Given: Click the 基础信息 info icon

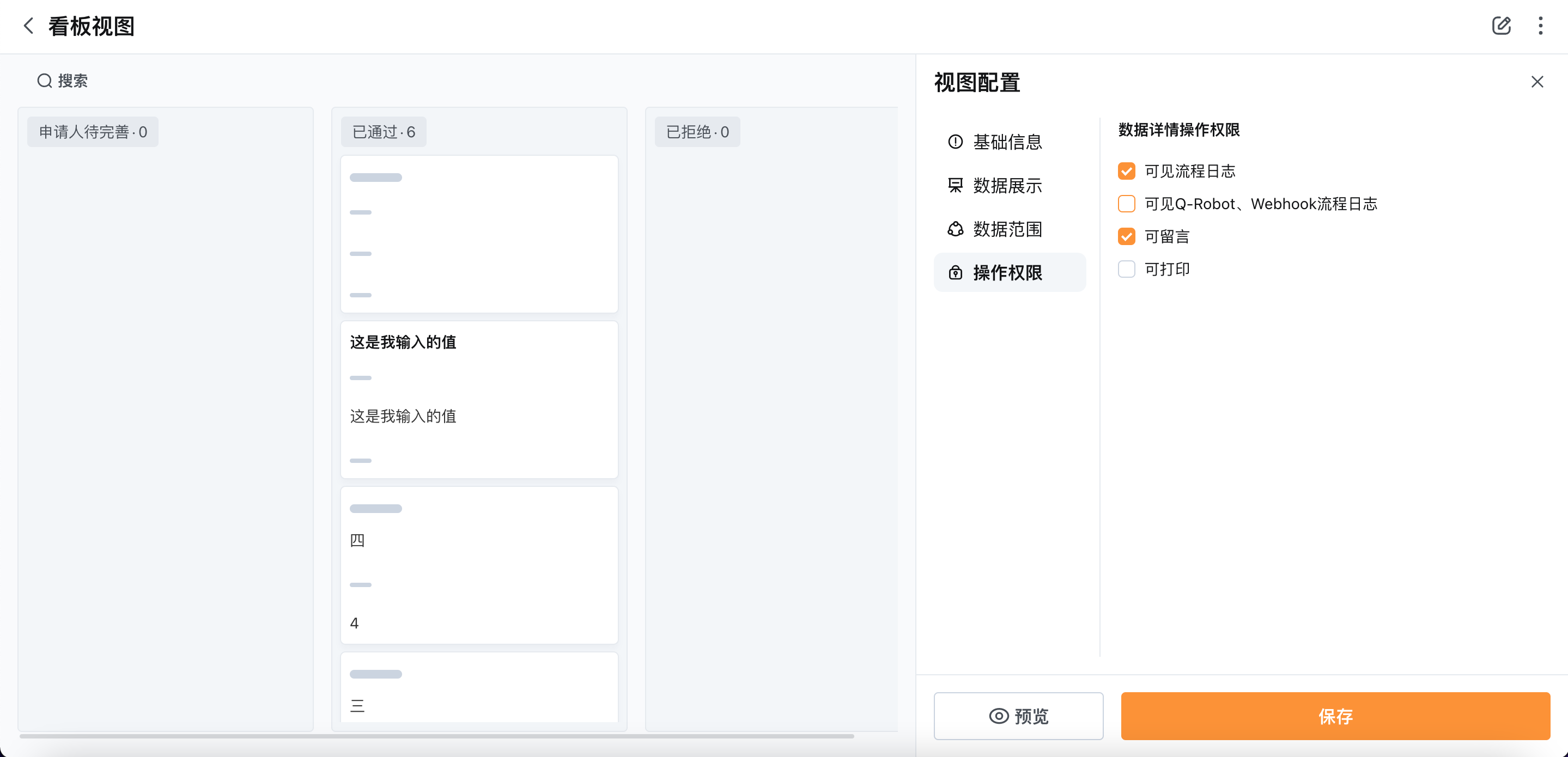Looking at the screenshot, I should point(955,142).
